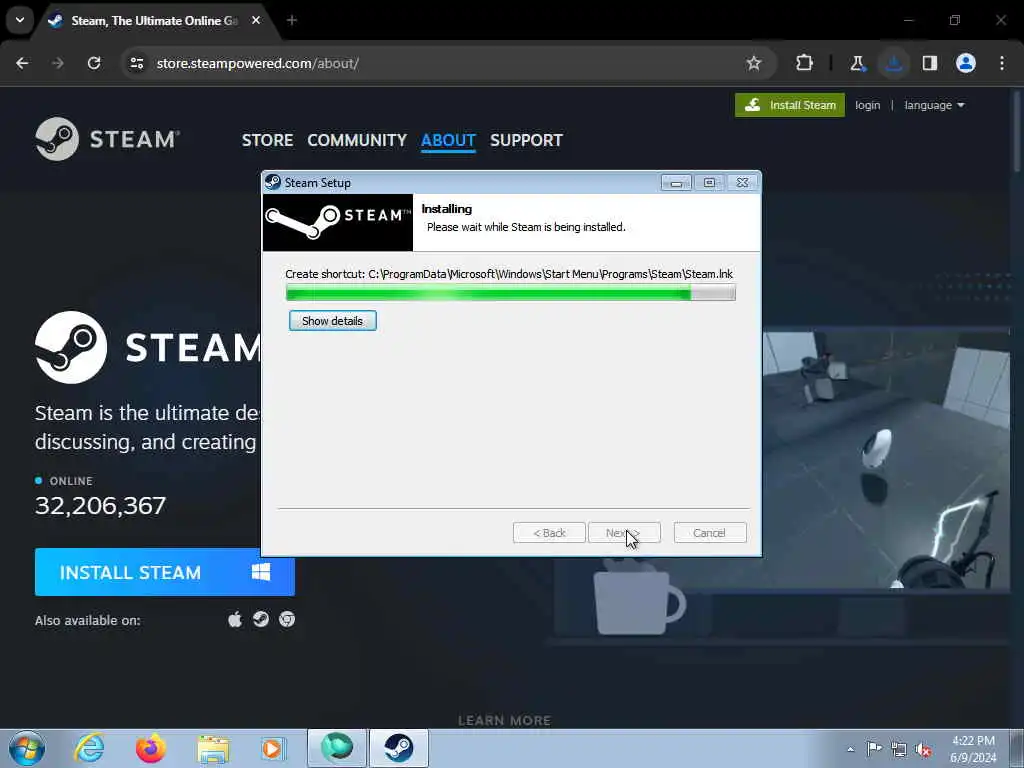Show hidden tray icons arrow

[x=850, y=749]
